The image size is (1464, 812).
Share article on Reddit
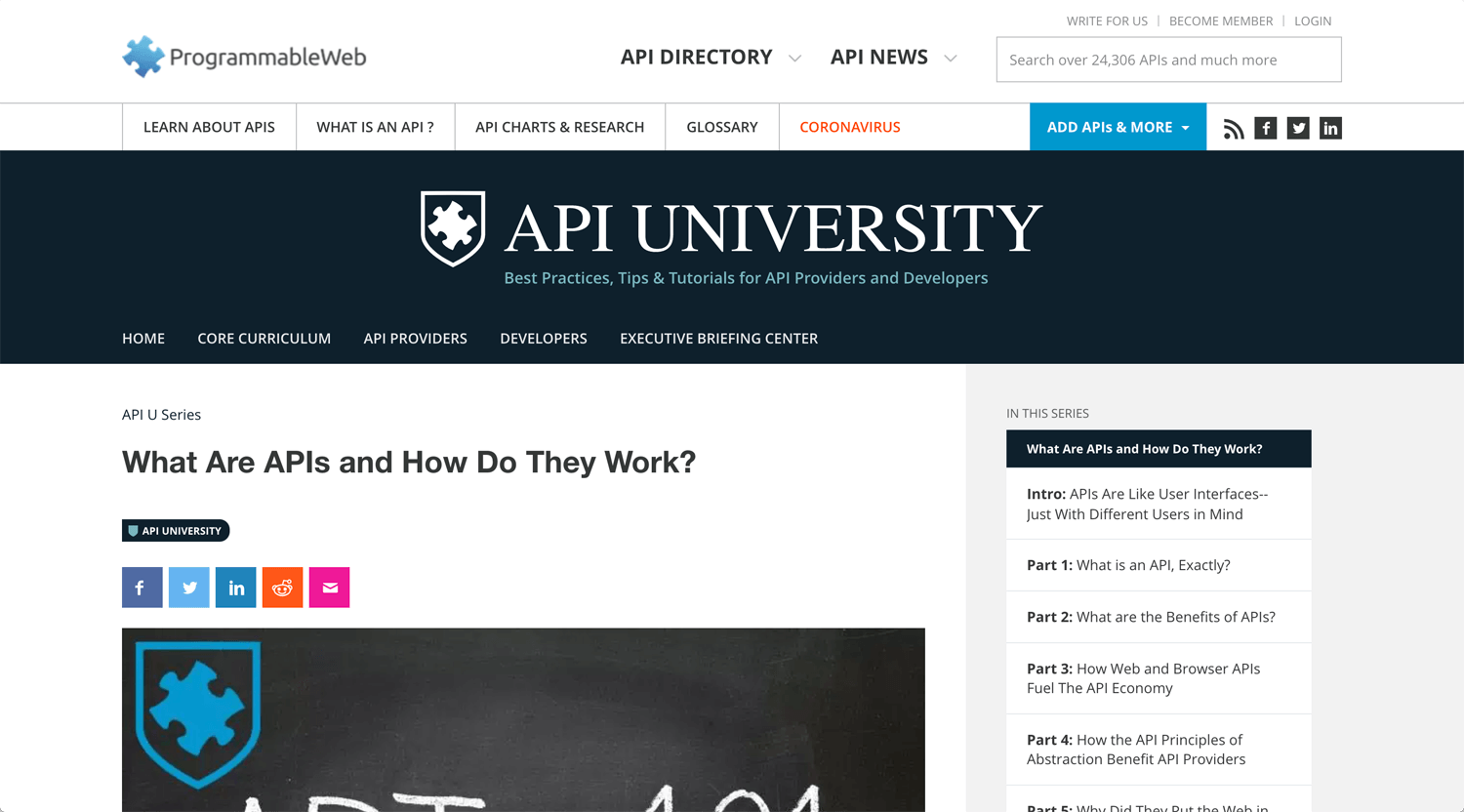[x=283, y=588]
